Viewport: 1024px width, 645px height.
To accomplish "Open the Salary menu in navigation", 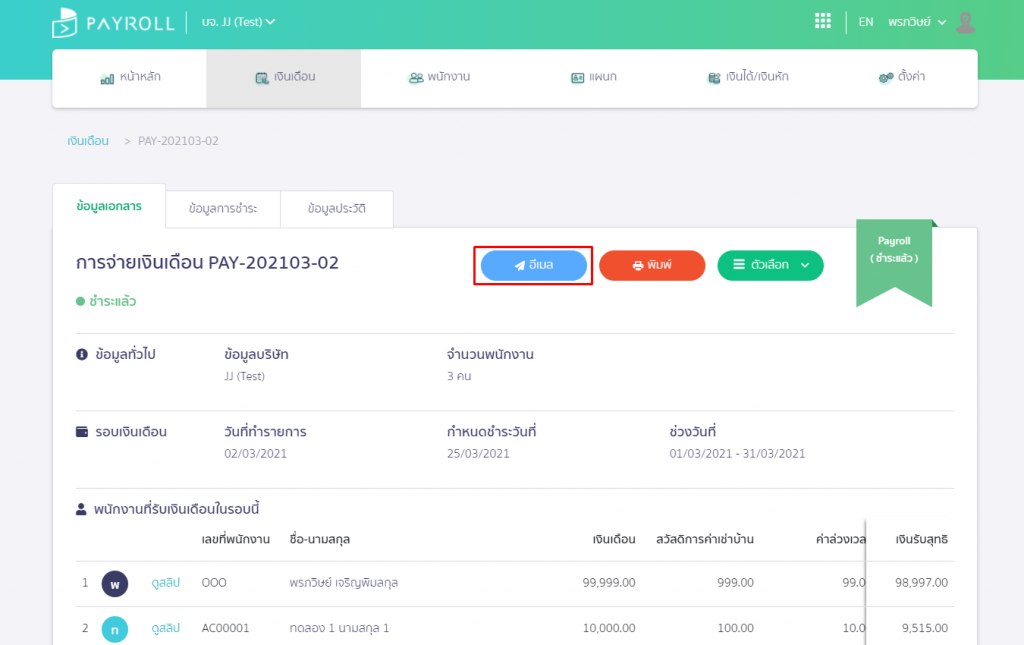I will [284, 77].
